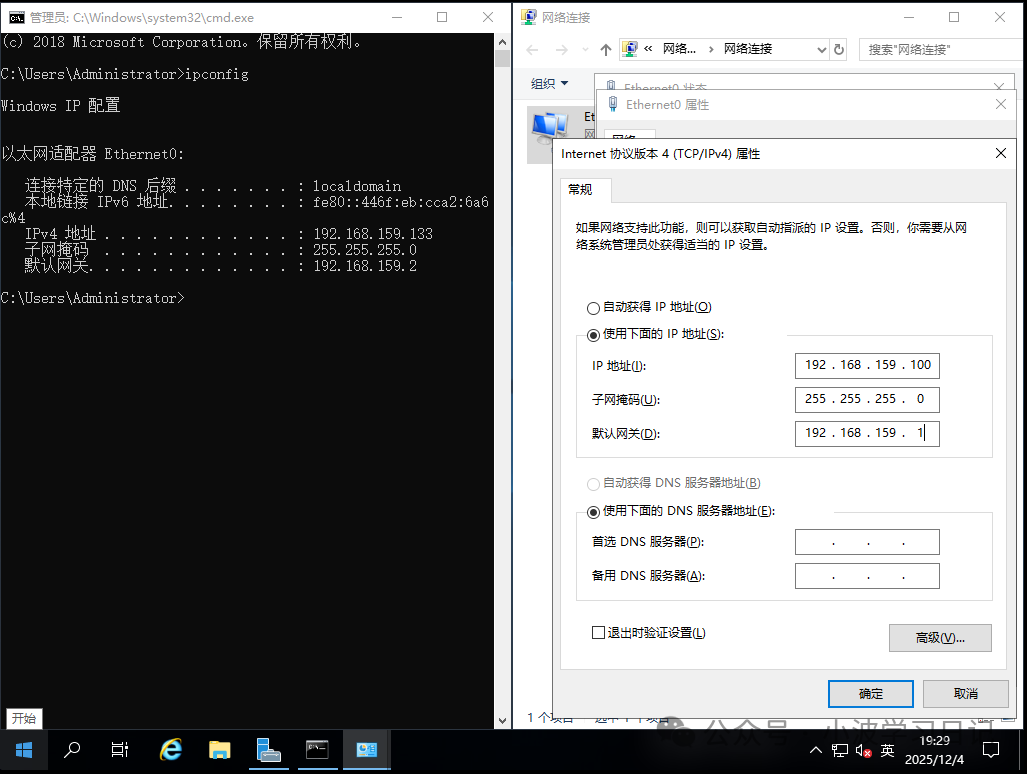Viewport: 1027px width, 774px height.
Task: Open Server Manager from taskbar
Action: [x=269, y=750]
